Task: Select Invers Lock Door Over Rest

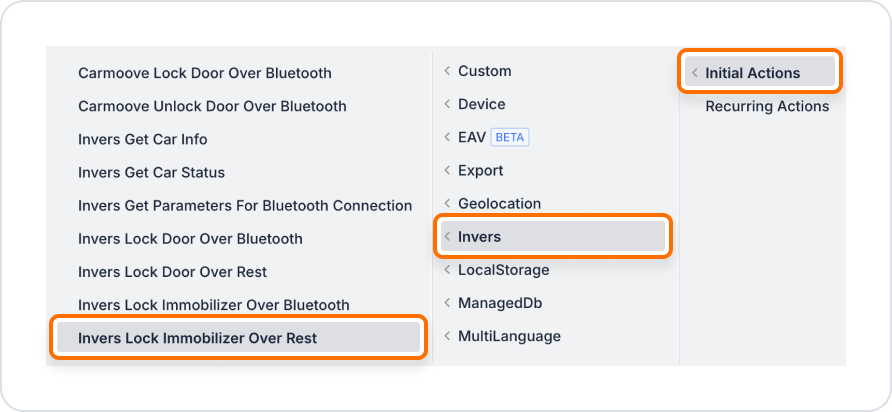Action: point(172,272)
